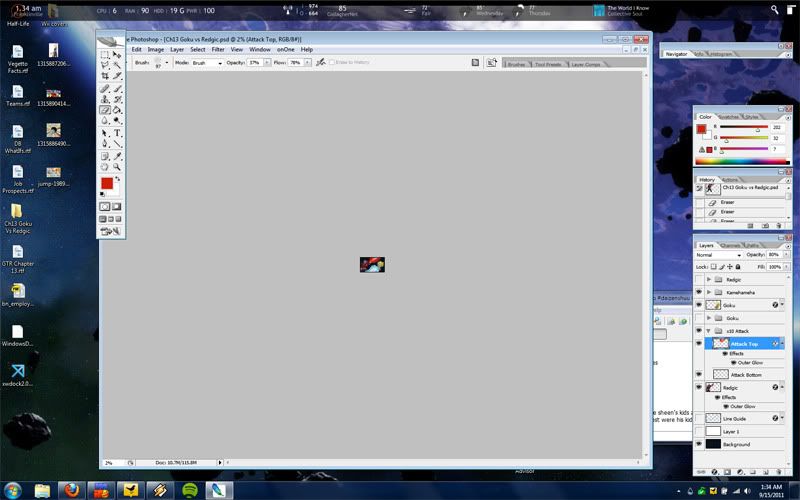The image size is (800, 500).
Task: Activate the Eyedropper tool
Action: coord(117,156)
